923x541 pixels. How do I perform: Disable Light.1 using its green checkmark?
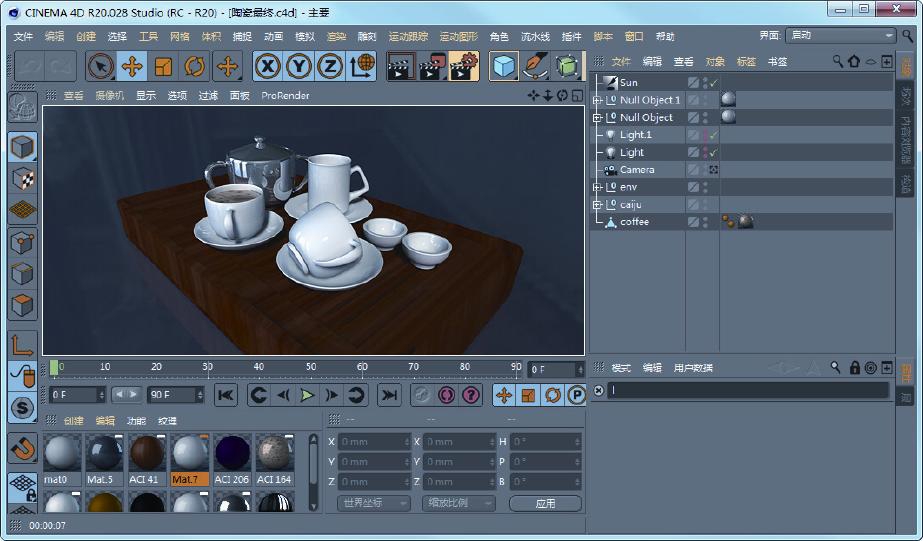714,135
